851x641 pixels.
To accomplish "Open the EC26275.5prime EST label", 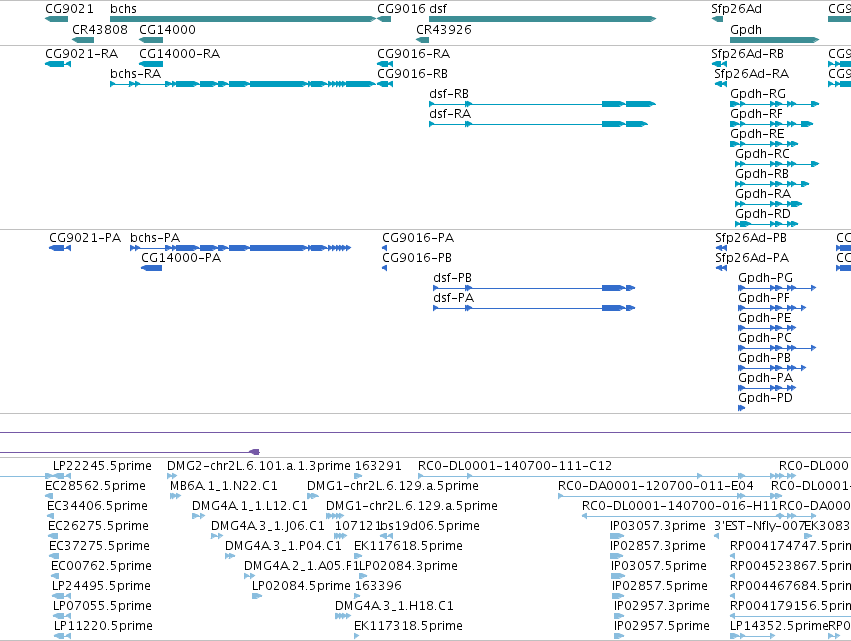I will click(98, 526).
